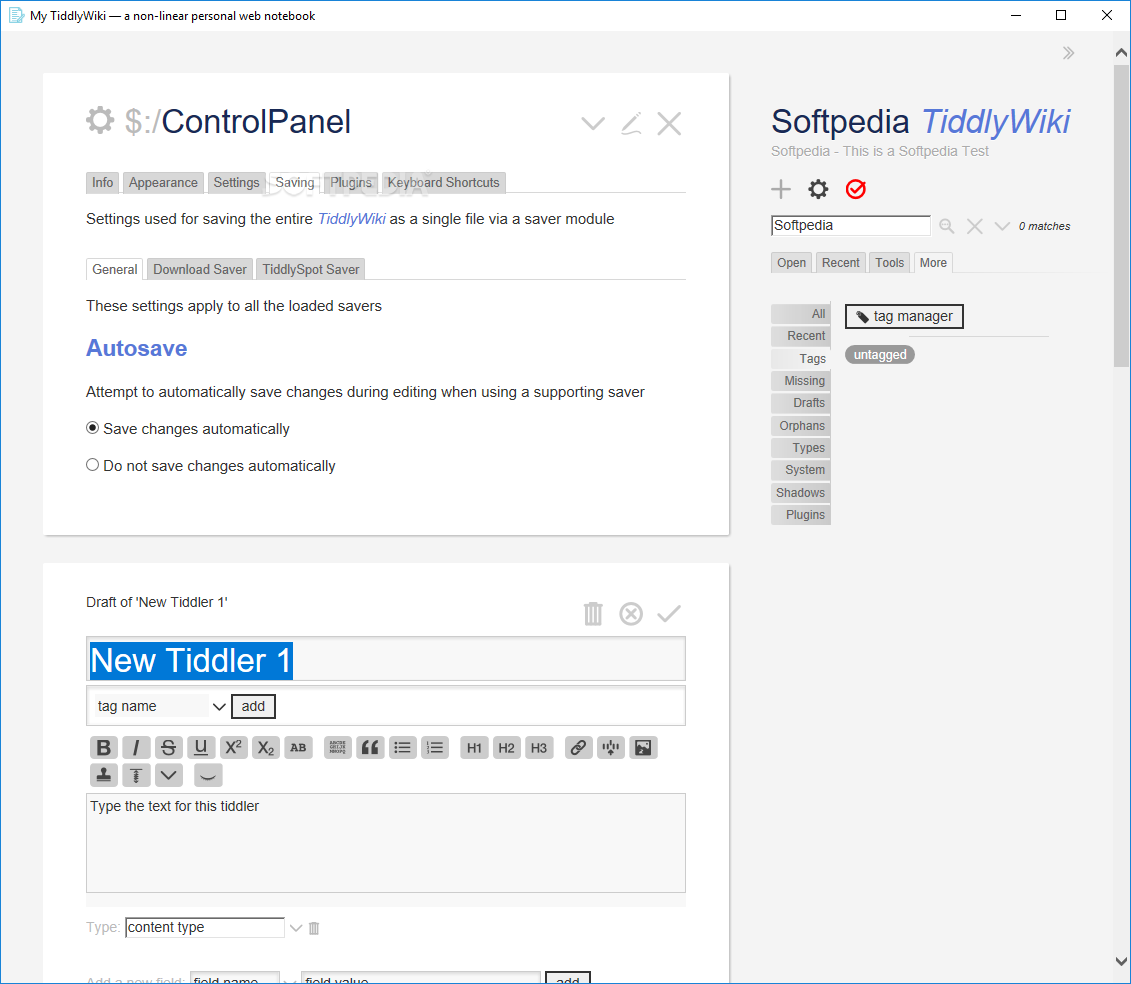The height and width of the screenshot is (984, 1131).
Task: Apply subscript formatting
Action: pos(265,747)
